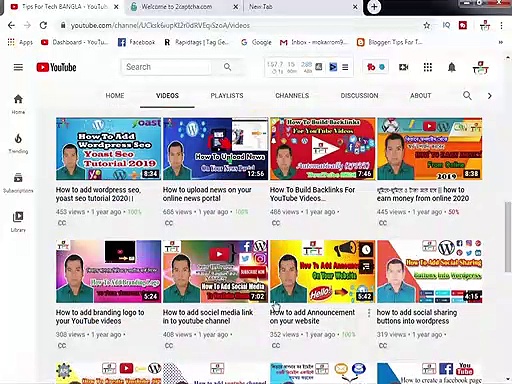Click the Branding Logo 5:24 thumbnail
Viewport: 512px width, 384px height.
[x=108, y=271]
